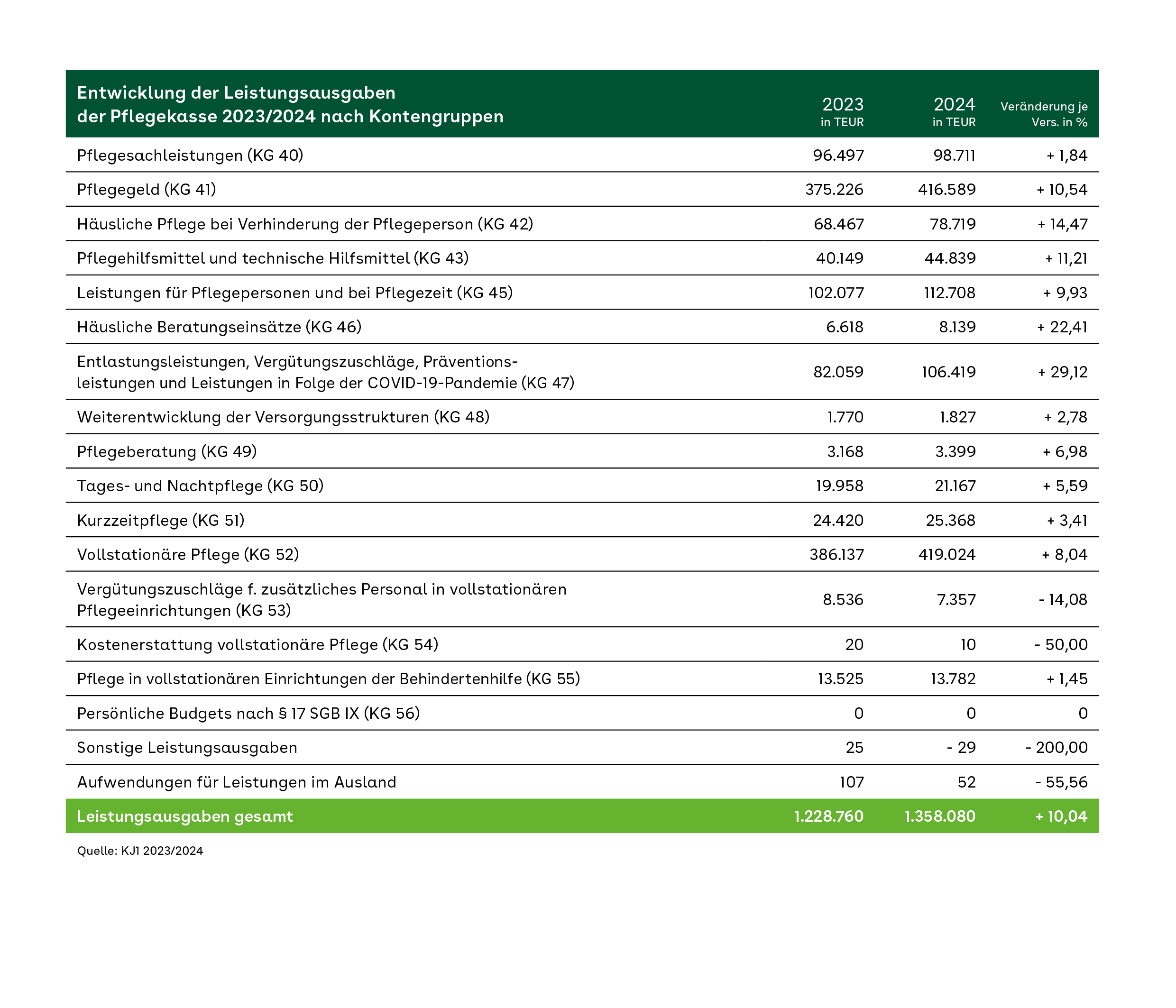Select 'Pflegeberatung (KG 49)' row label

pos(167,451)
